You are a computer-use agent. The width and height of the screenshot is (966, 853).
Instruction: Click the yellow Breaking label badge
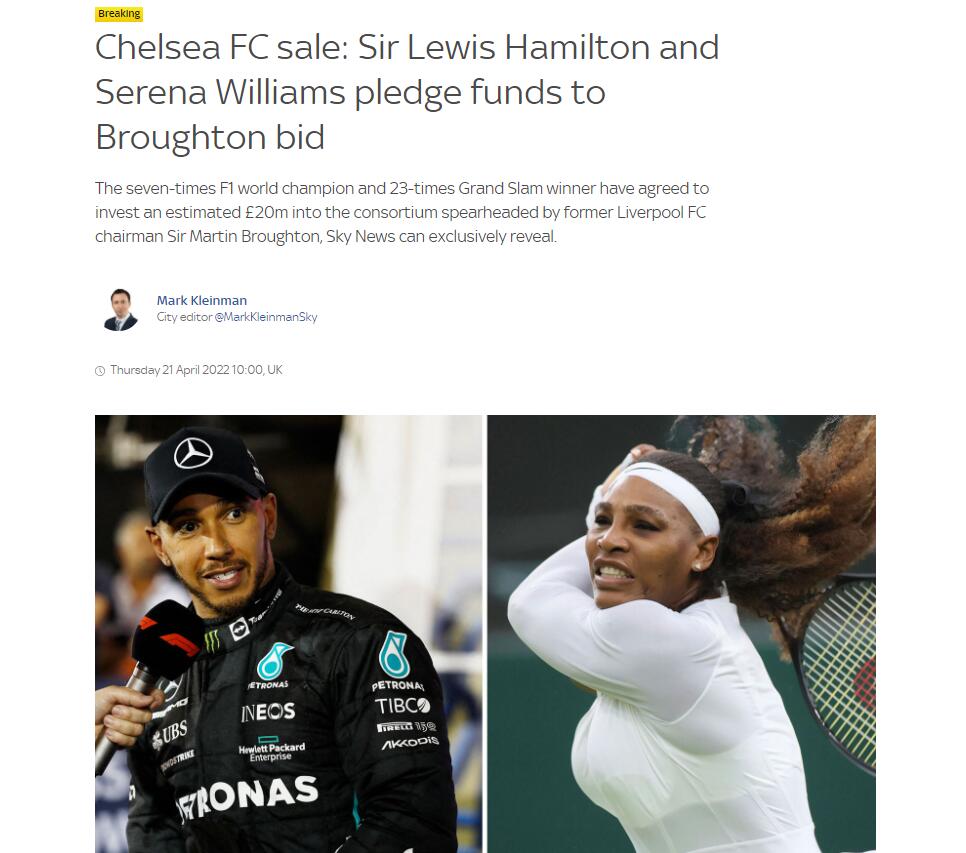pyautogui.click(x=119, y=14)
